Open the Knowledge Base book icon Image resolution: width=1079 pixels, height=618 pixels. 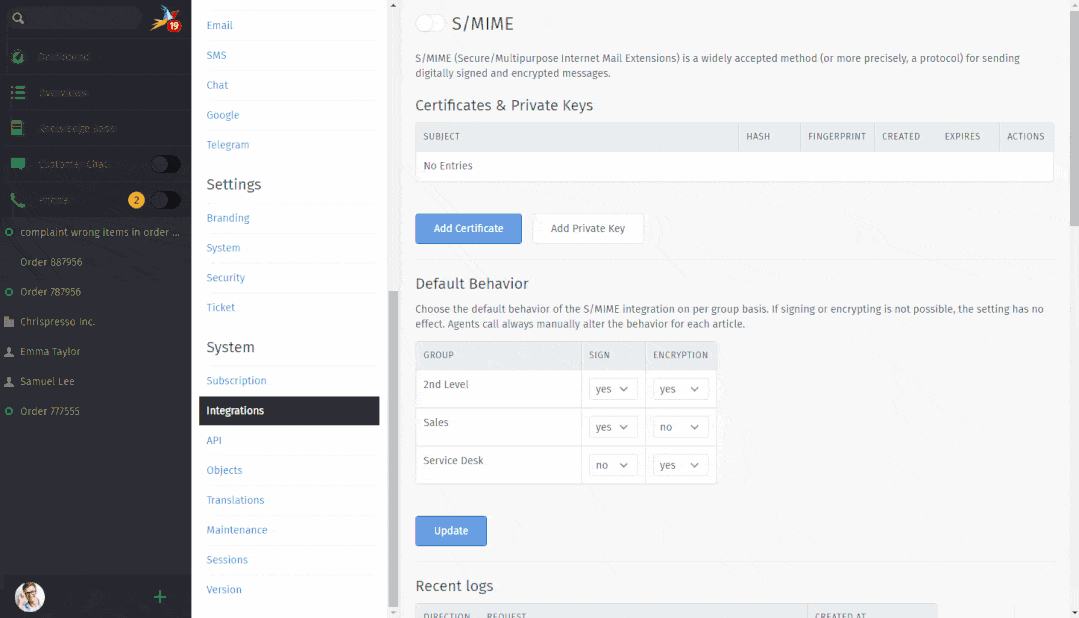point(17,128)
